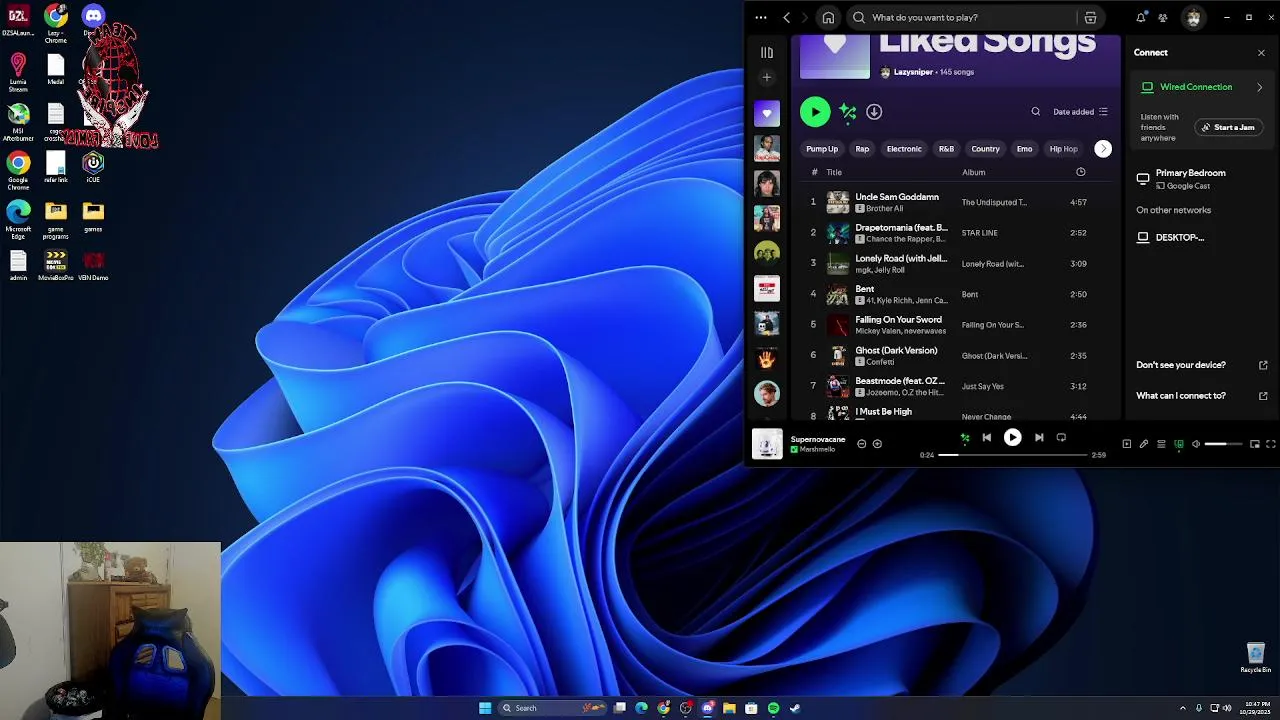Image resolution: width=1280 pixels, height=720 pixels.
Task: Open the Date added sort dropdown
Action: 1080,112
